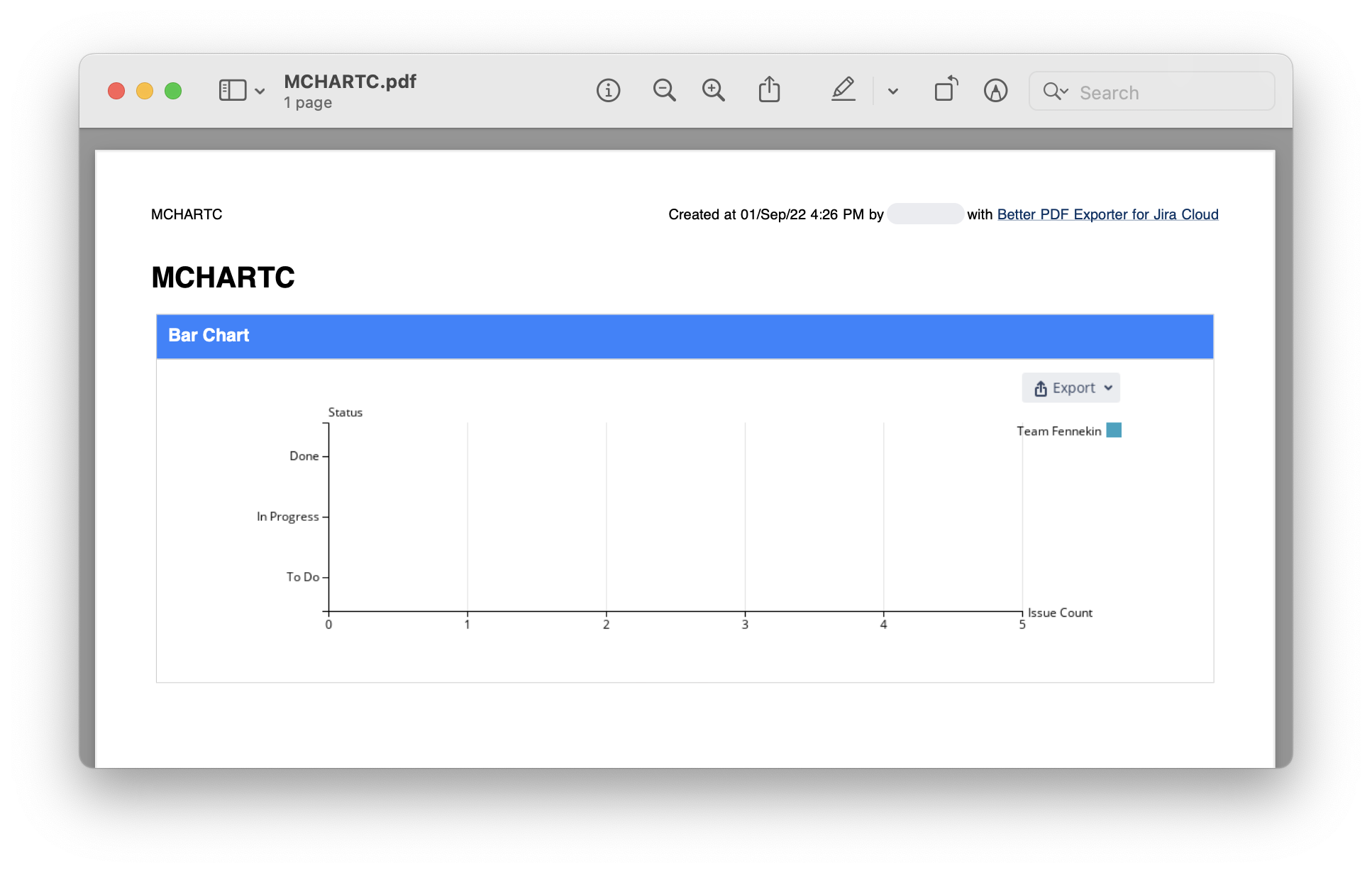The width and height of the screenshot is (1372, 873).
Task: Show the Markup toolbar
Action: point(995,90)
